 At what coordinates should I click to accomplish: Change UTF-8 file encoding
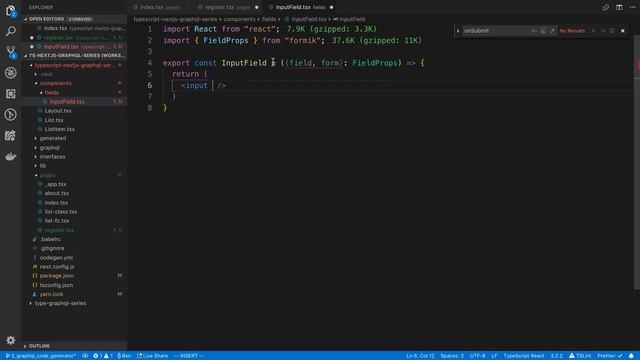tap(478, 356)
